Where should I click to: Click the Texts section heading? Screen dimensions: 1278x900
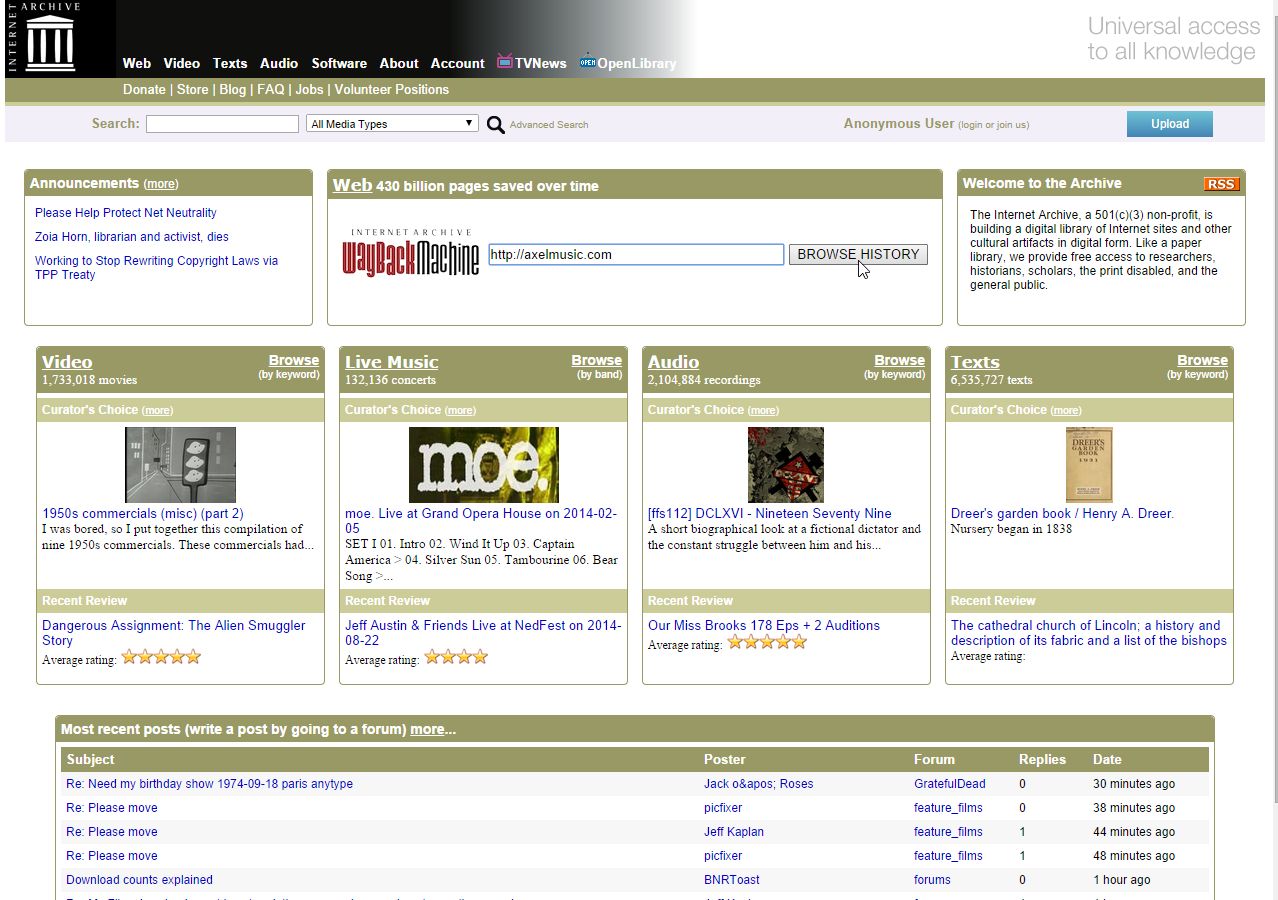pos(975,362)
